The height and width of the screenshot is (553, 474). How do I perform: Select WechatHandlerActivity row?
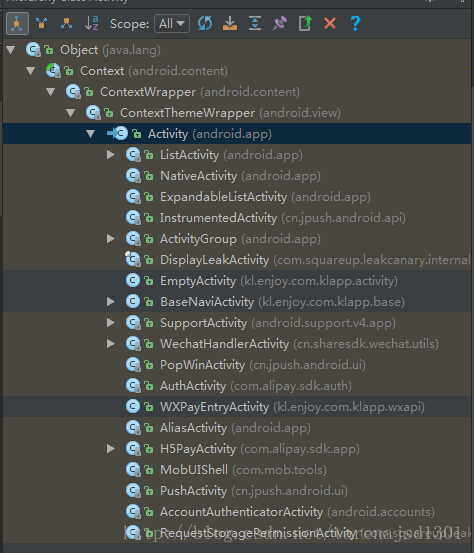coord(237,344)
